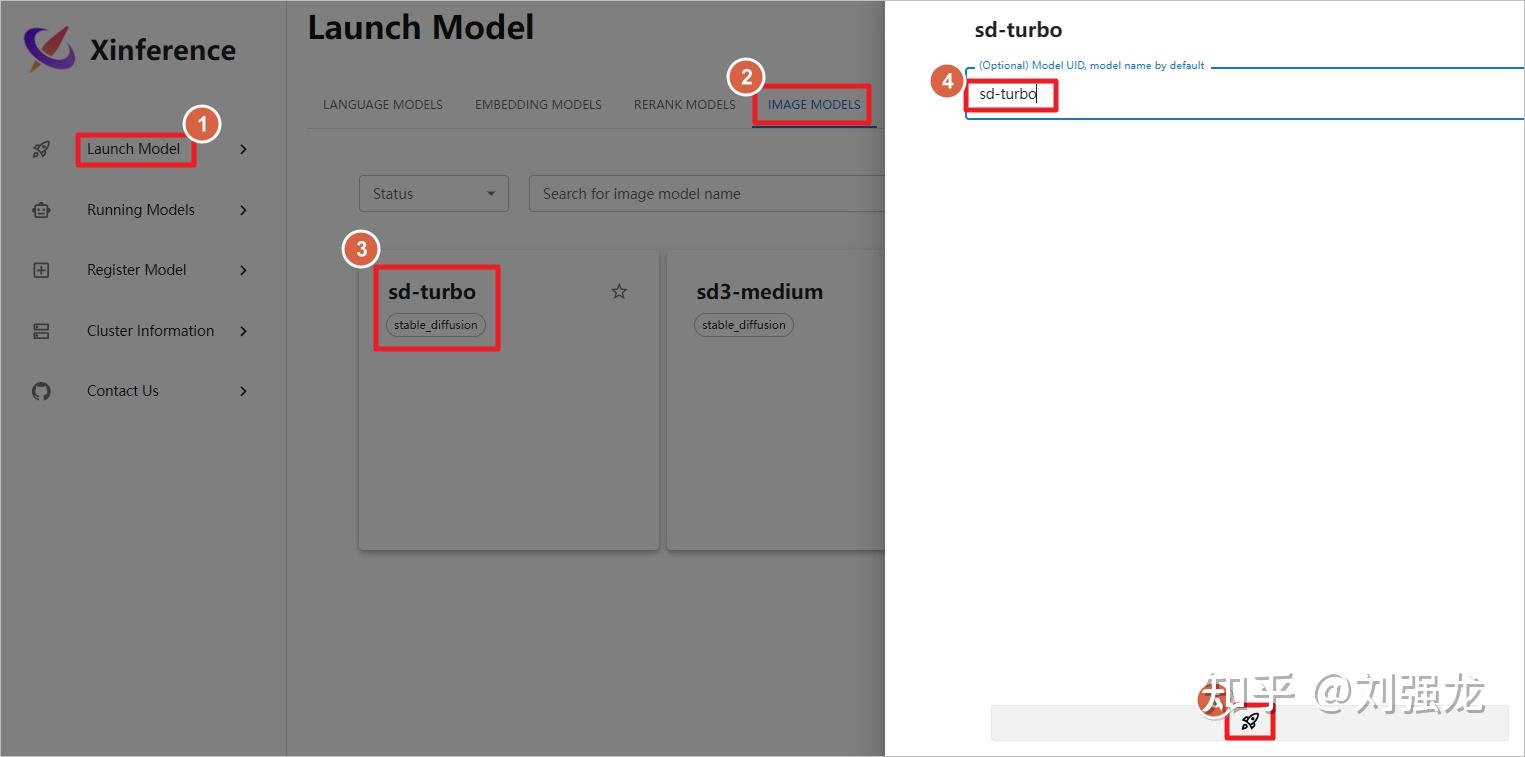Click the Xinference logo icon
The height and width of the screenshot is (757, 1525).
(49, 49)
